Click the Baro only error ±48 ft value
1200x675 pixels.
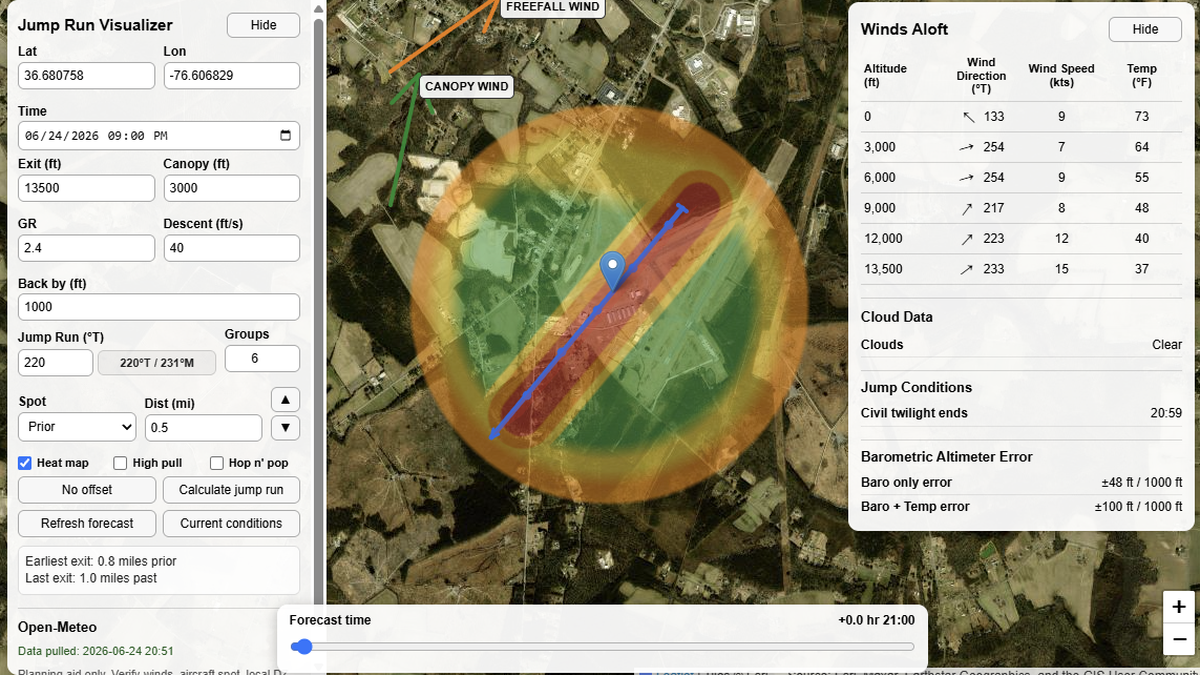(x=1141, y=483)
